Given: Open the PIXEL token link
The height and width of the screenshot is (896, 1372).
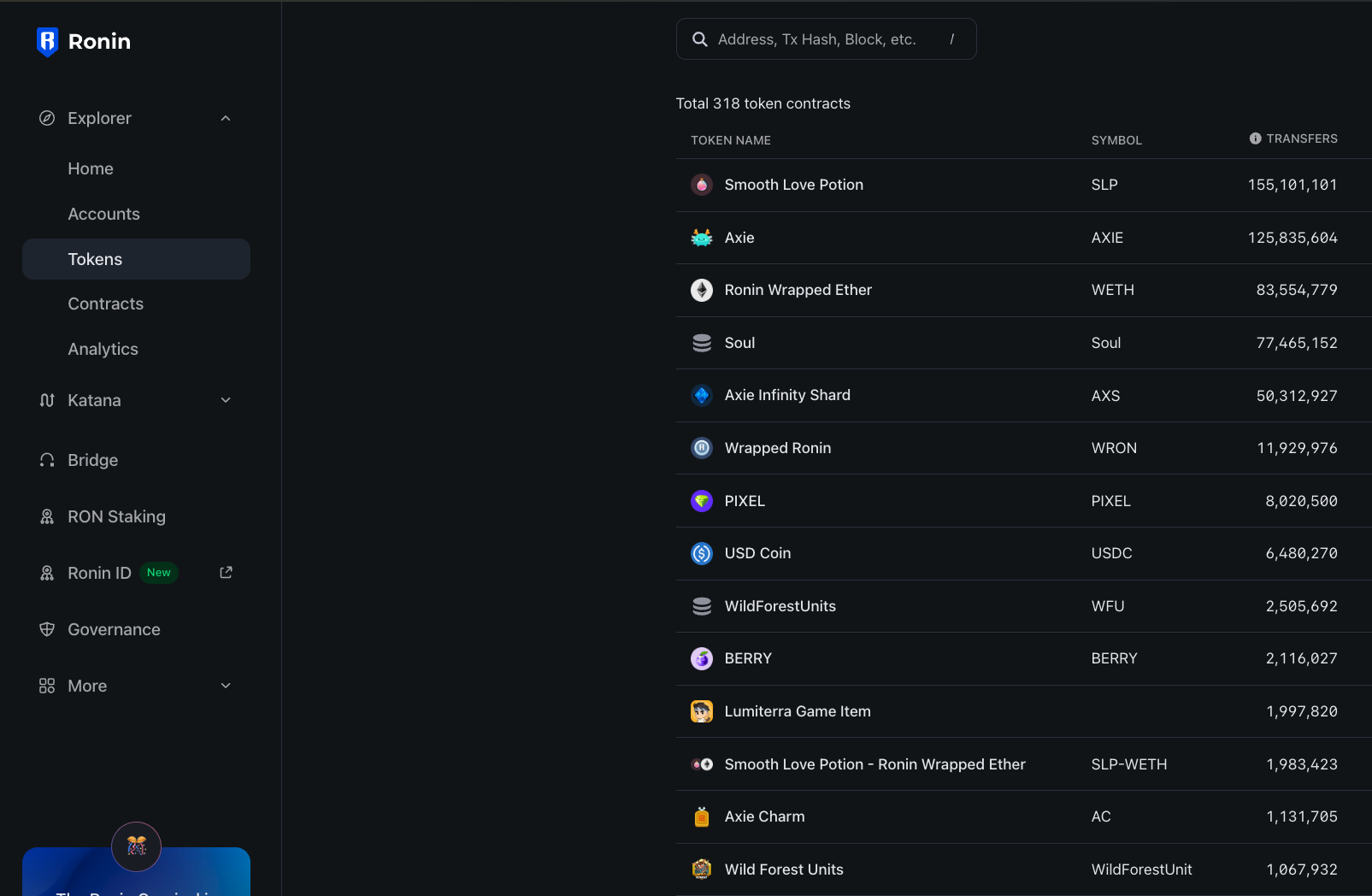Looking at the screenshot, I should pyautogui.click(x=745, y=501).
